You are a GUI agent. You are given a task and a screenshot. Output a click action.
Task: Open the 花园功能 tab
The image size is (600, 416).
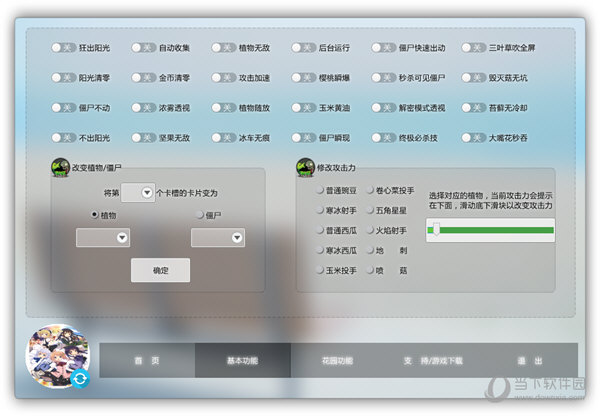click(338, 361)
